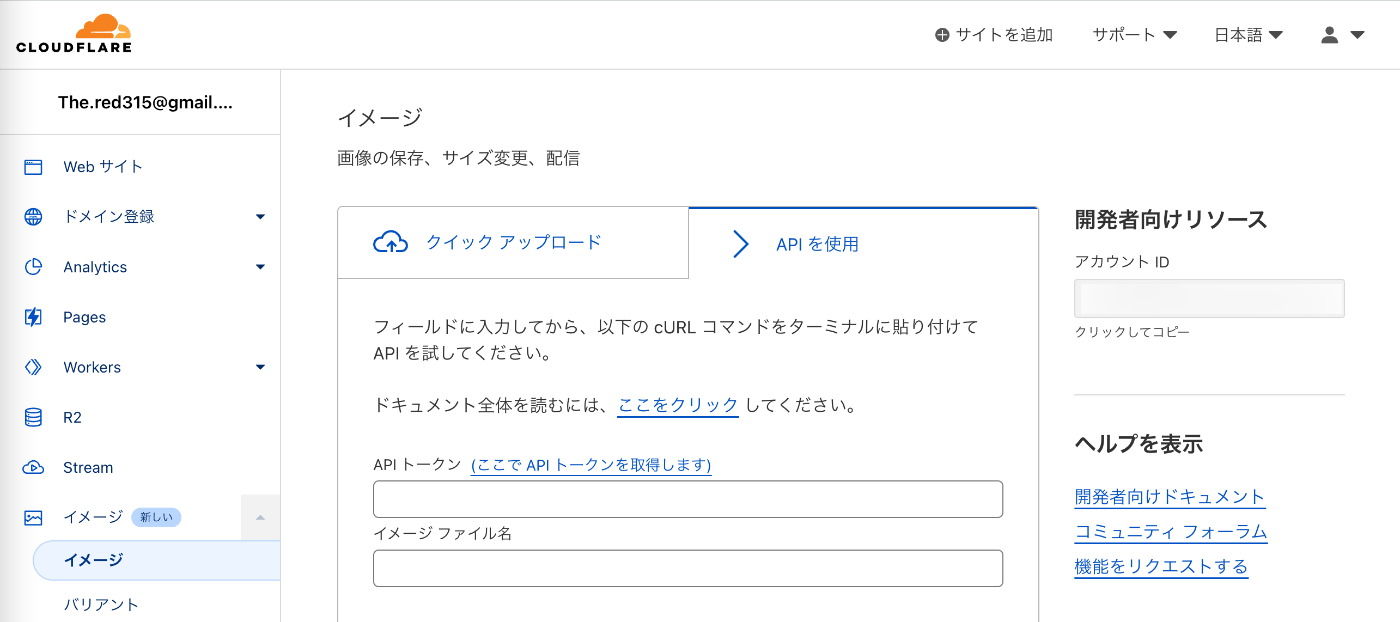Expand the ドメイン登録 dropdown arrow
Screen dimensions: 1400x622
pos(260,217)
